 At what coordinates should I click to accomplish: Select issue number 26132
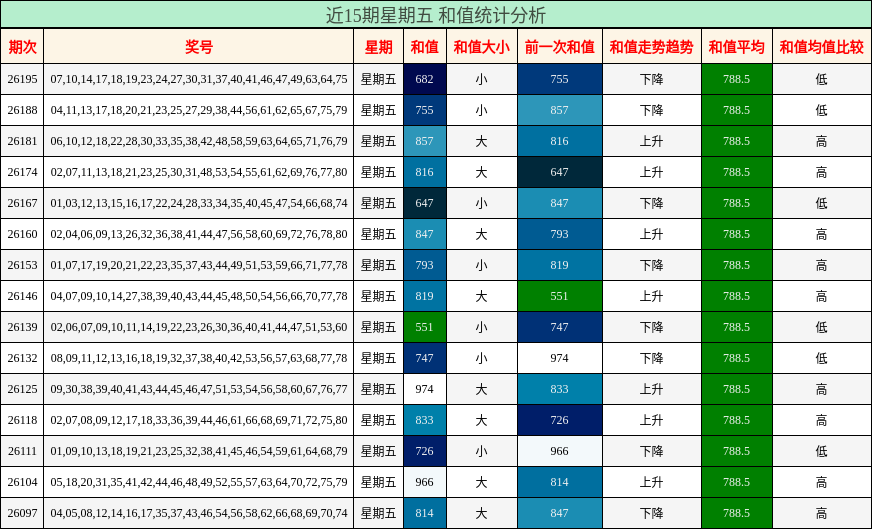(22, 358)
